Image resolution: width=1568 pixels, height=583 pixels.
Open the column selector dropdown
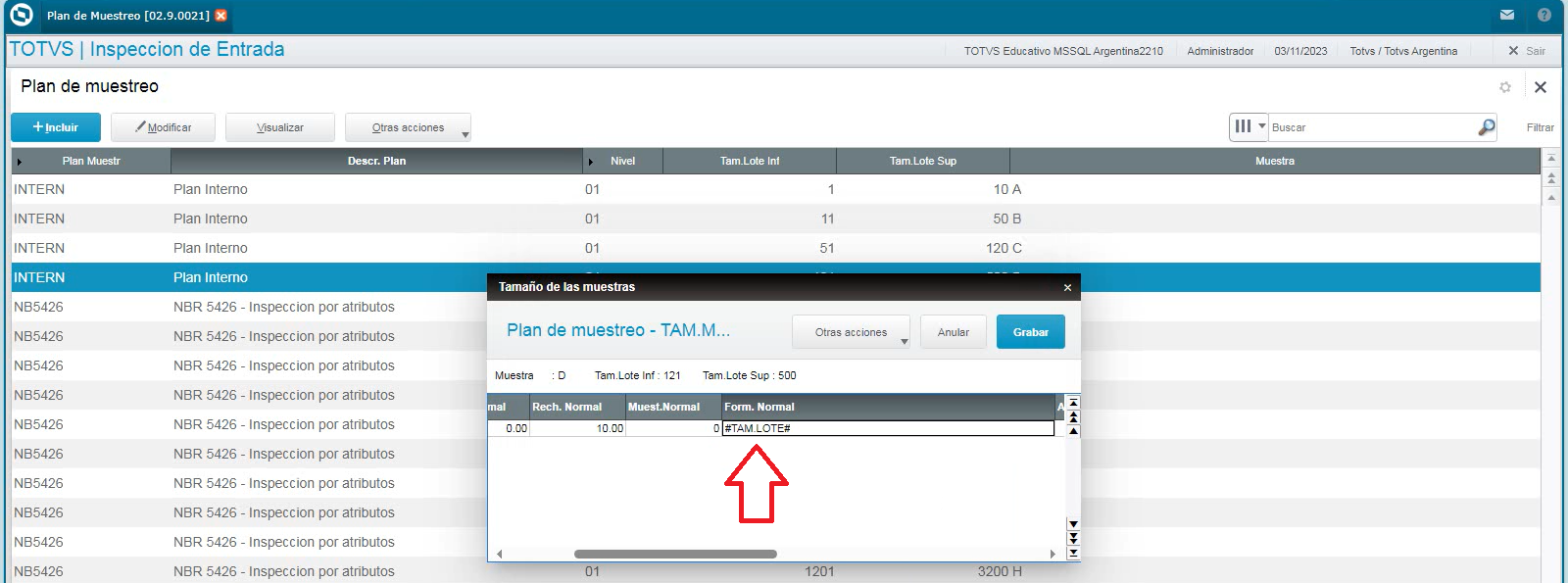point(1249,126)
